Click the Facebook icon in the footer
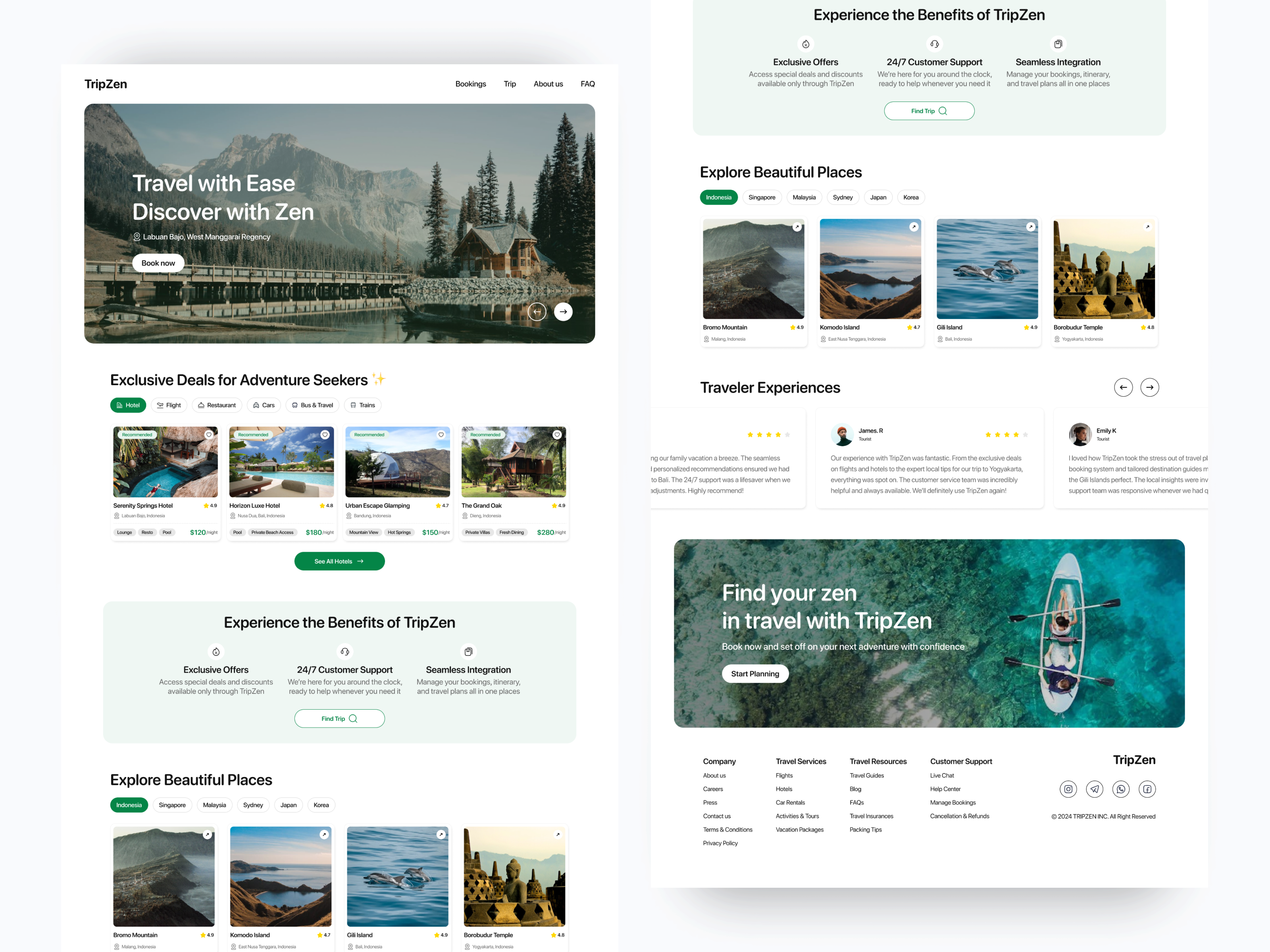The width and height of the screenshot is (1270, 952). [1147, 789]
